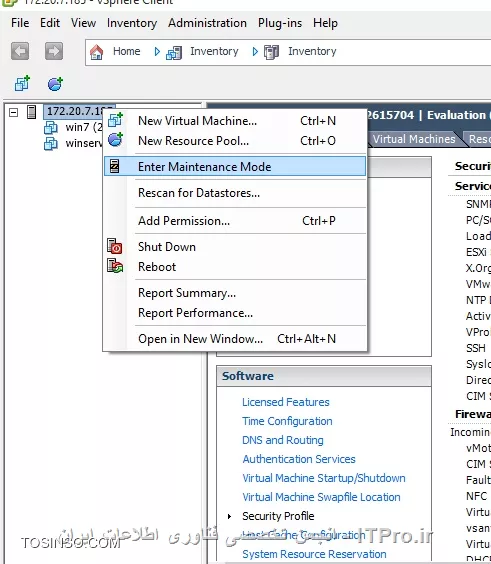Click Home breadcrumb label
This screenshot has width=491, height=564.
click(127, 51)
